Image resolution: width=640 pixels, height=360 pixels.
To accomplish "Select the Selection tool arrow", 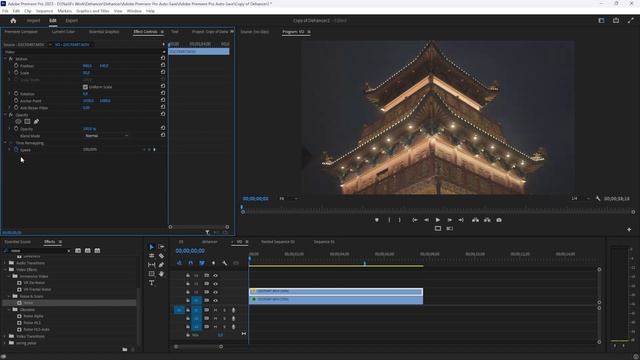I will point(151,247).
